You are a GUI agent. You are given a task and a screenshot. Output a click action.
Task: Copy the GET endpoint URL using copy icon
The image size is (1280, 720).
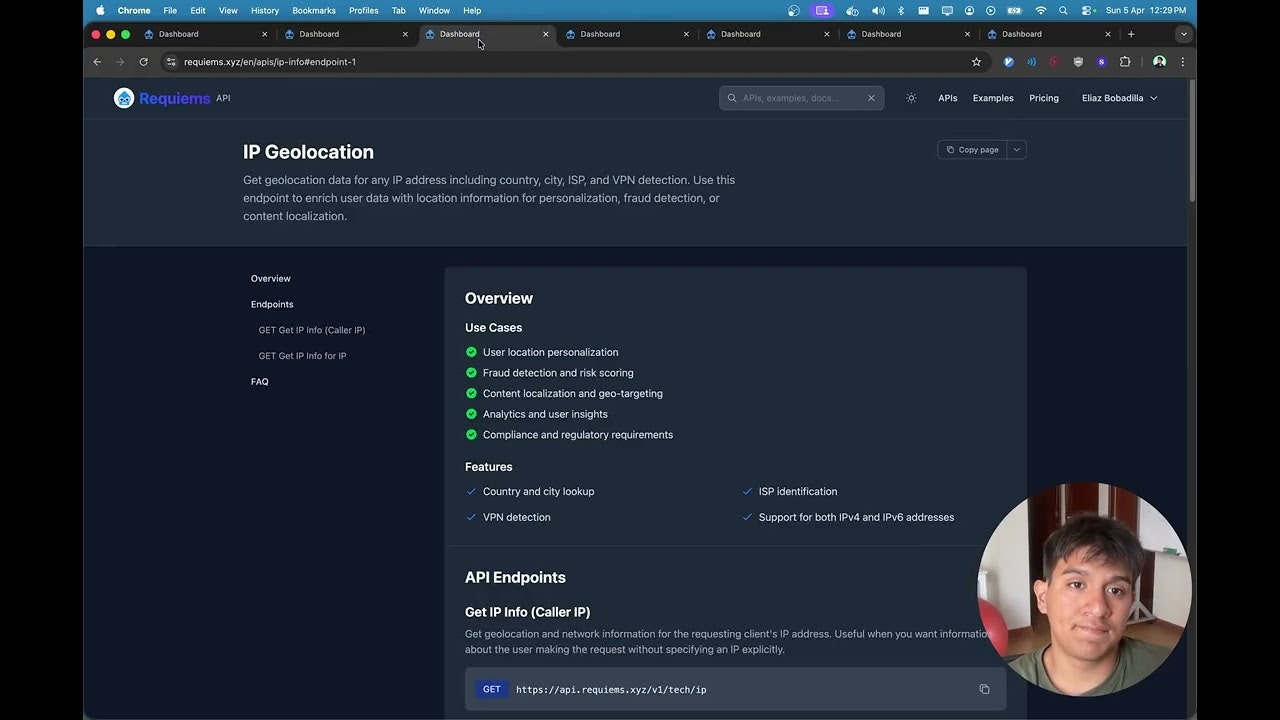point(984,689)
